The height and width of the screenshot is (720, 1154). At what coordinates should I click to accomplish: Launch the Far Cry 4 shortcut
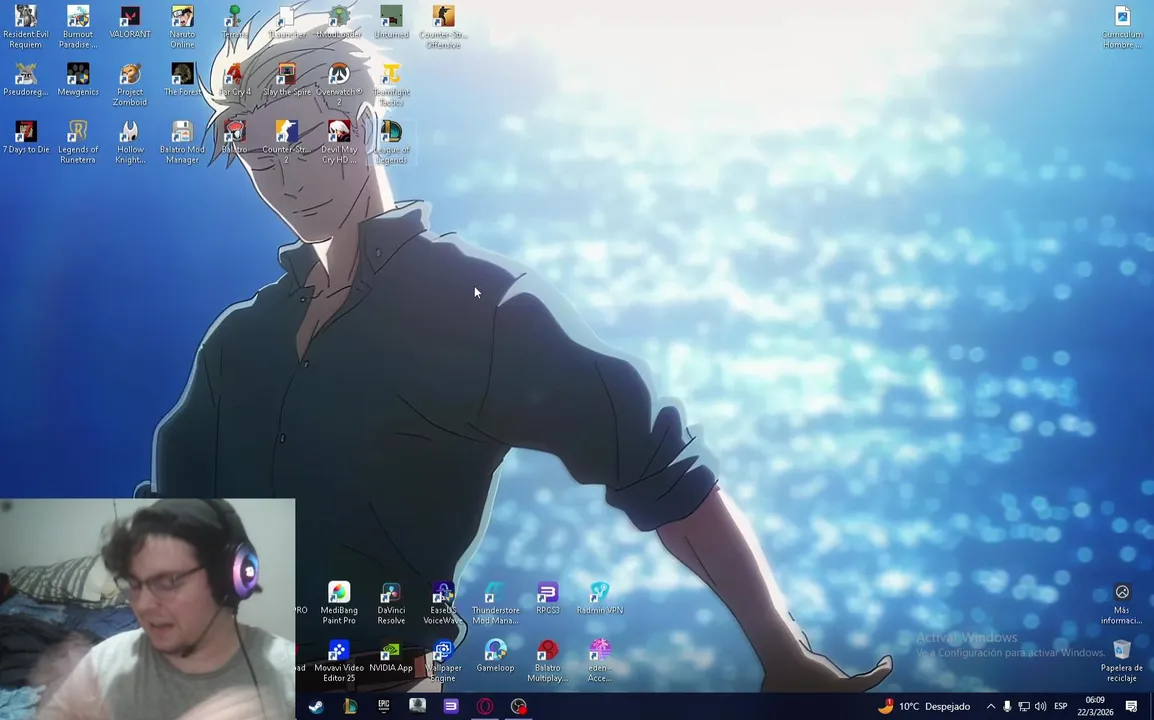tap(235, 80)
